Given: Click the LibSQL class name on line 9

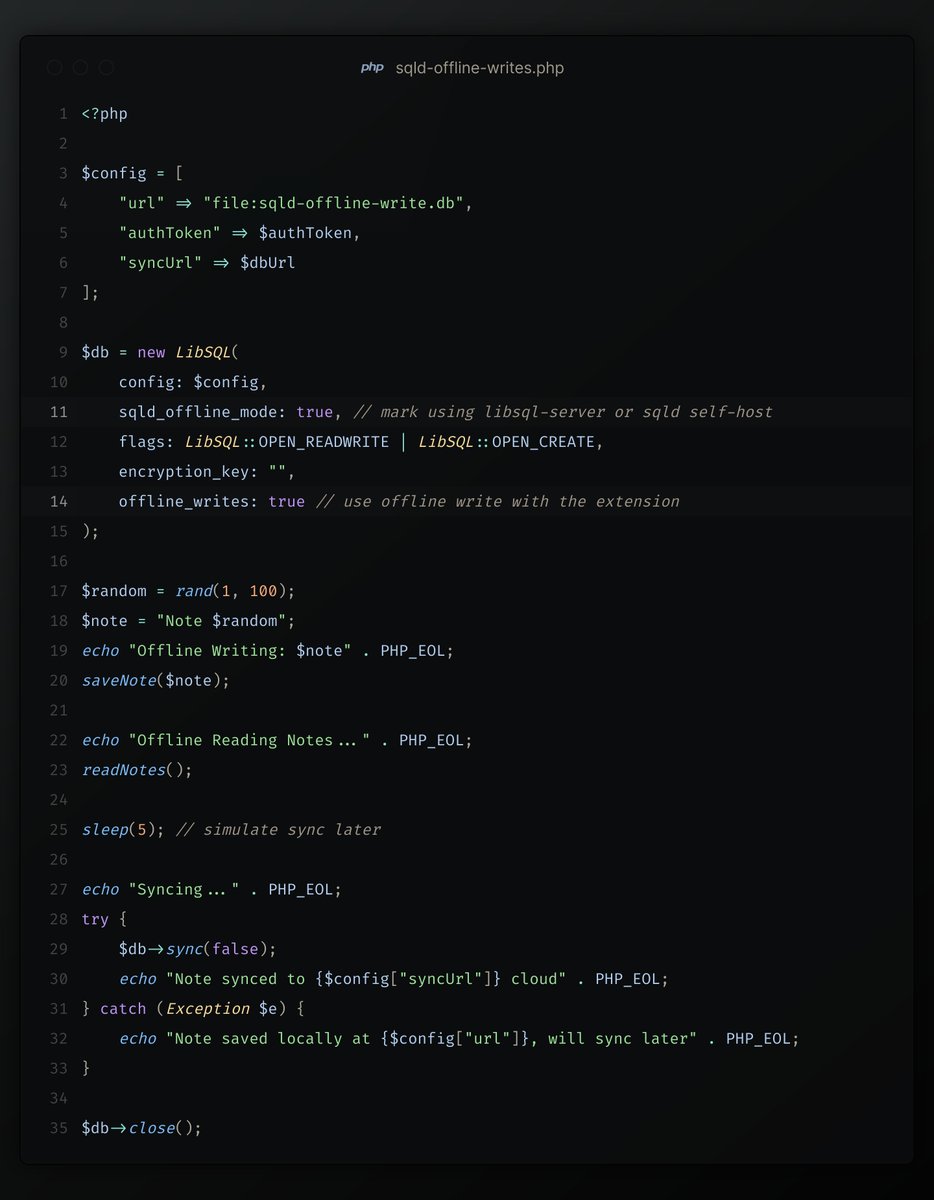Looking at the screenshot, I should 203,352.
